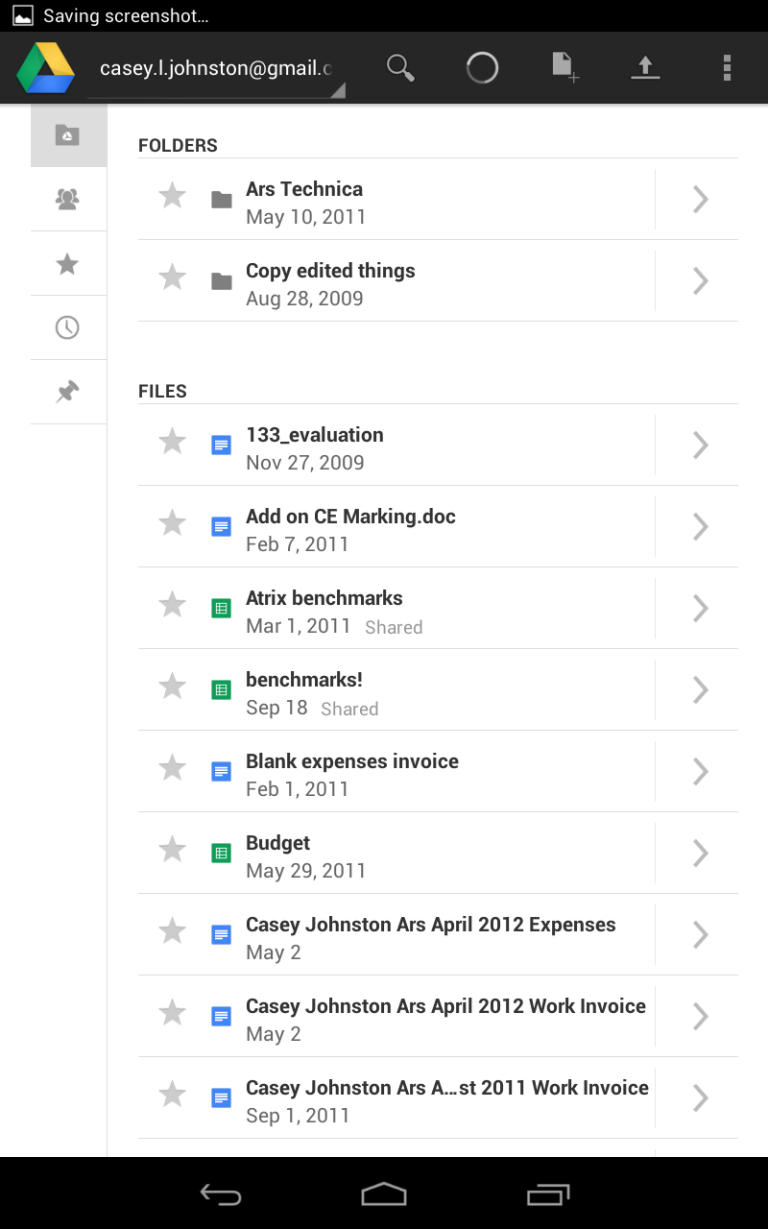Star the benchmarks! file

171,688
